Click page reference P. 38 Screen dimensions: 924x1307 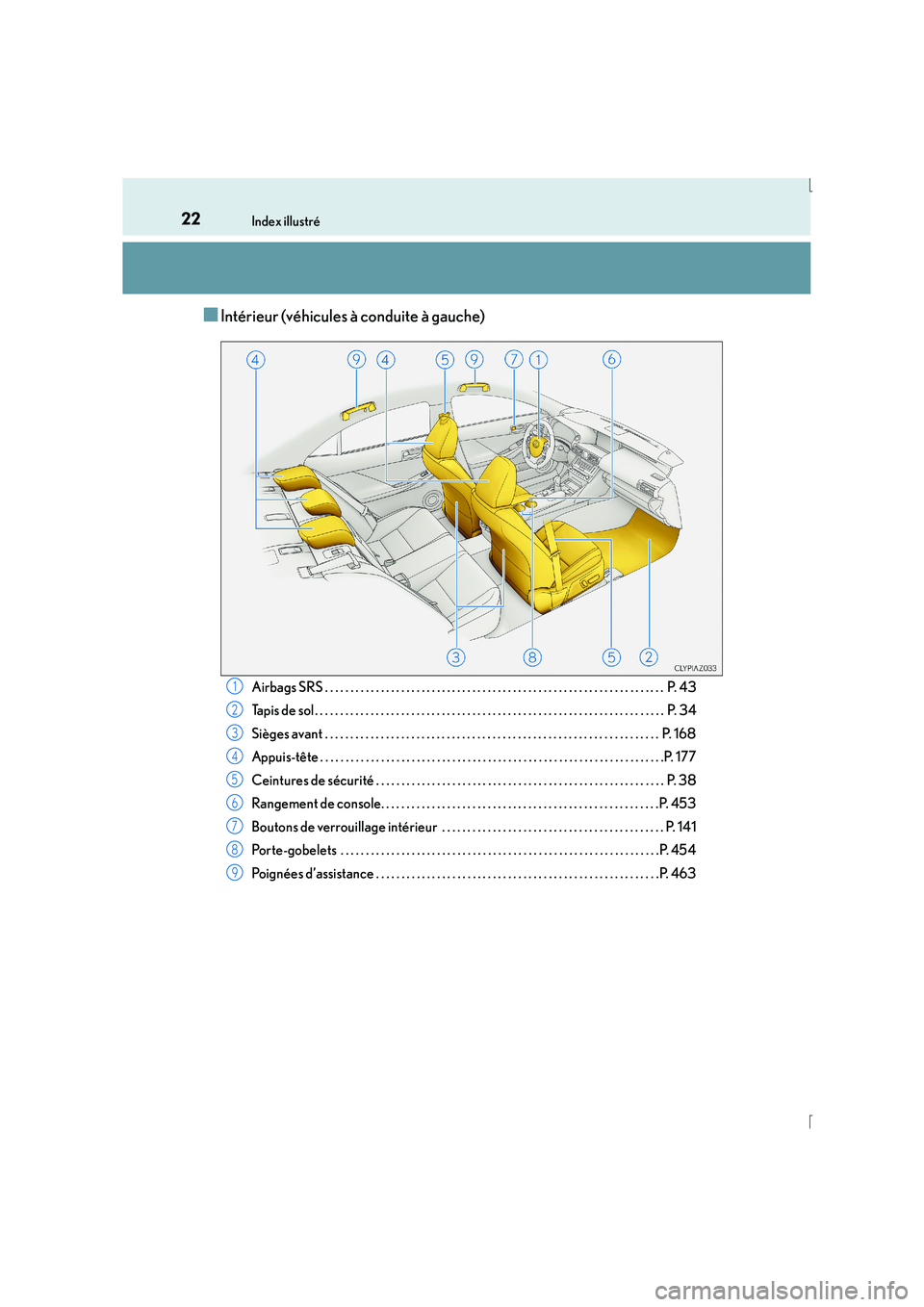(681, 781)
